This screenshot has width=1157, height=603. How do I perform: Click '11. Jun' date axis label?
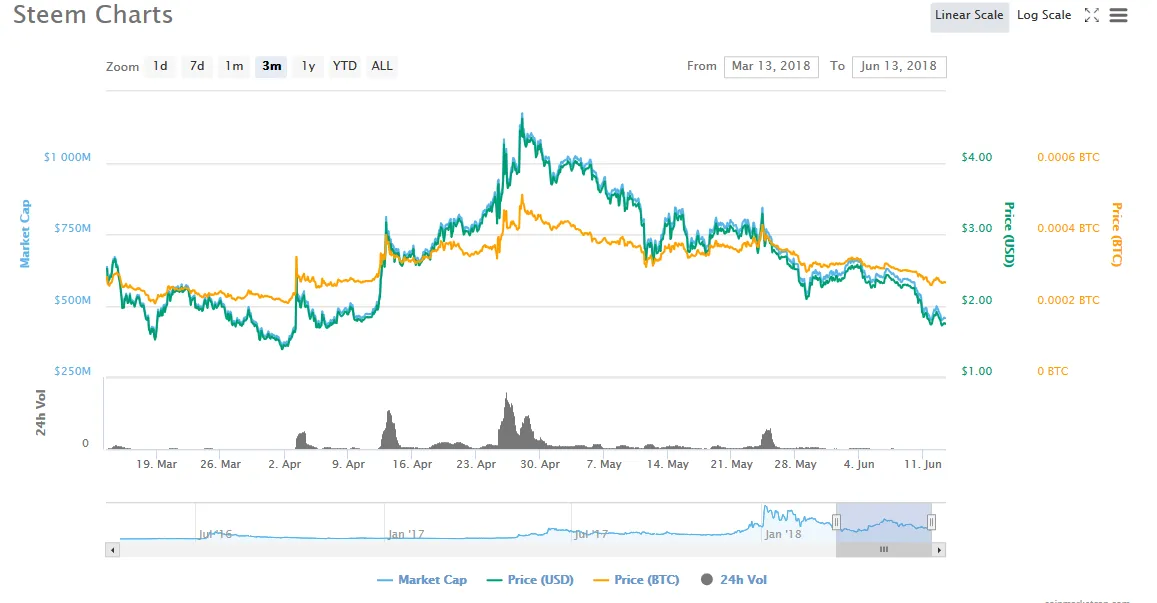tap(923, 464)
